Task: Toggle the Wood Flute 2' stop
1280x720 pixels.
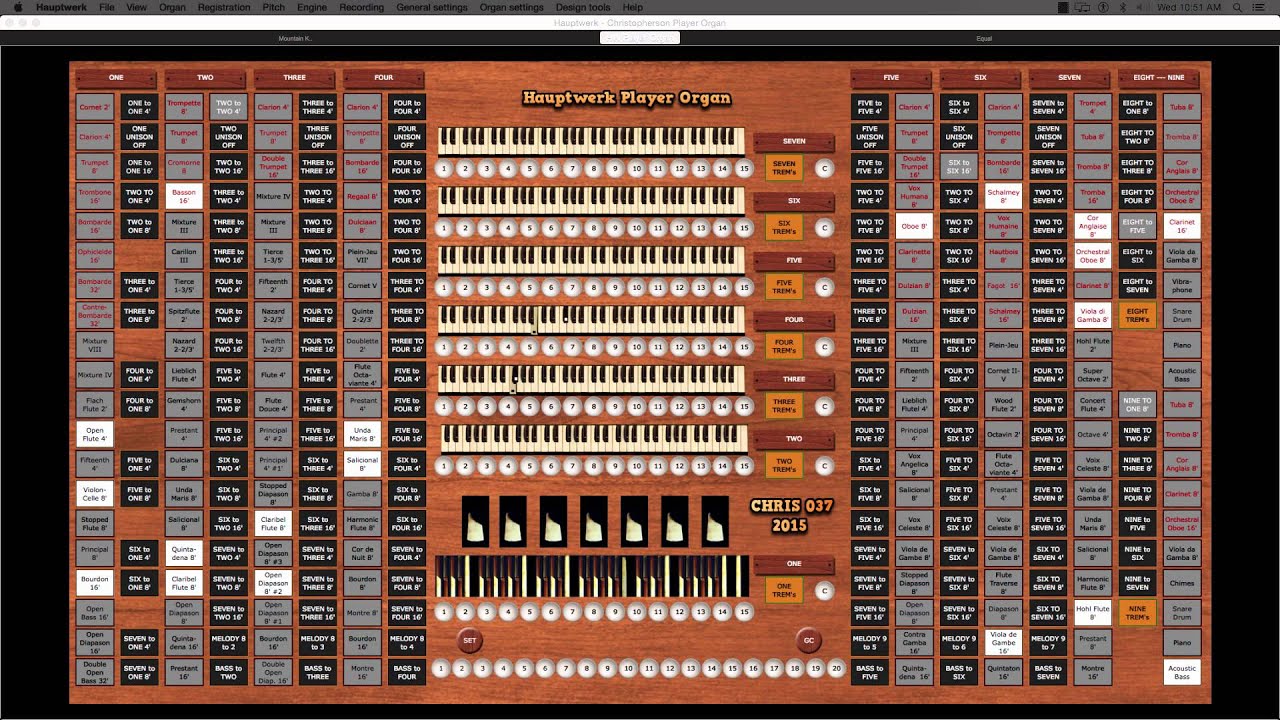Action: (x=1003, y=404)
